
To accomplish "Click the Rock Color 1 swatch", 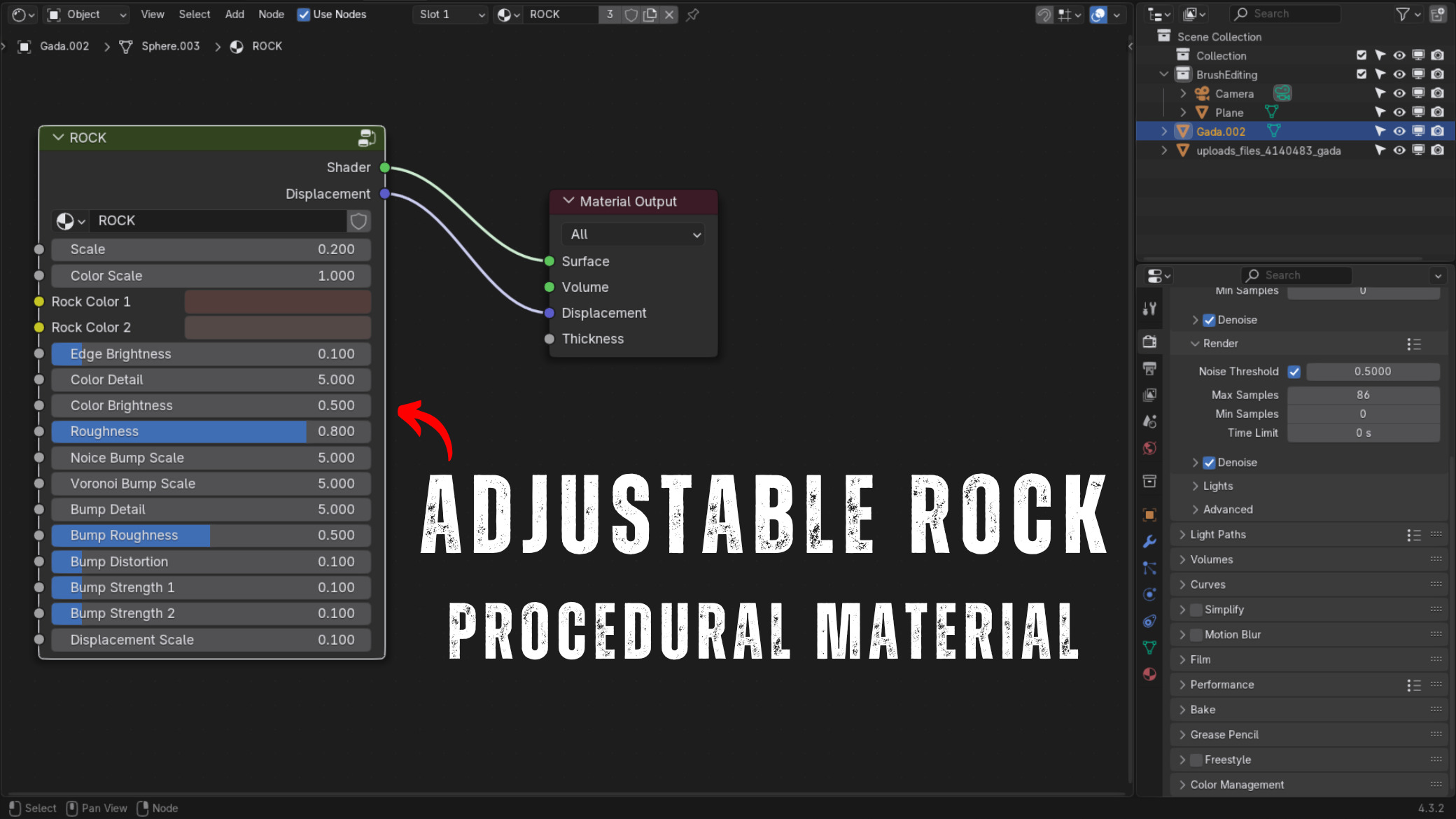I will [277, 302].
